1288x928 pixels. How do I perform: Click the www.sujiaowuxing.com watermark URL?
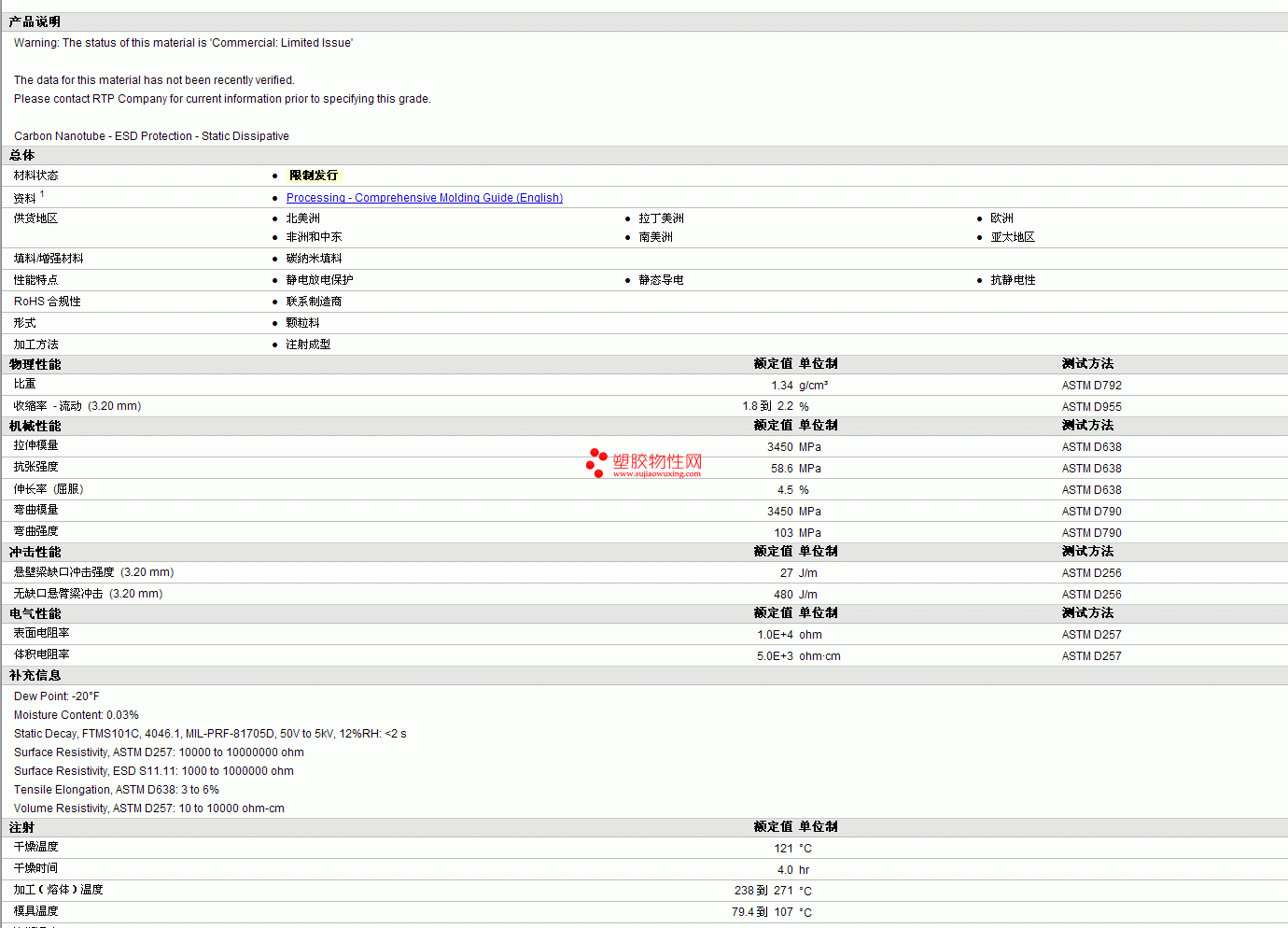click(656, 474)
